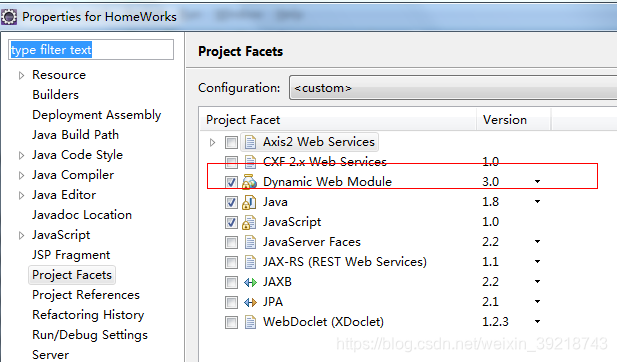Check the JavaServer Faces checkbox
Screen dimensions: 617x362
point(231,242)
